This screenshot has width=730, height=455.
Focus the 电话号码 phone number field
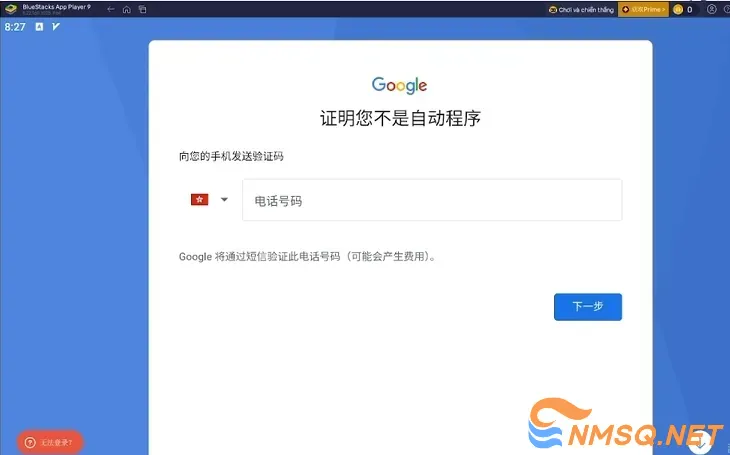coord(432,200)
